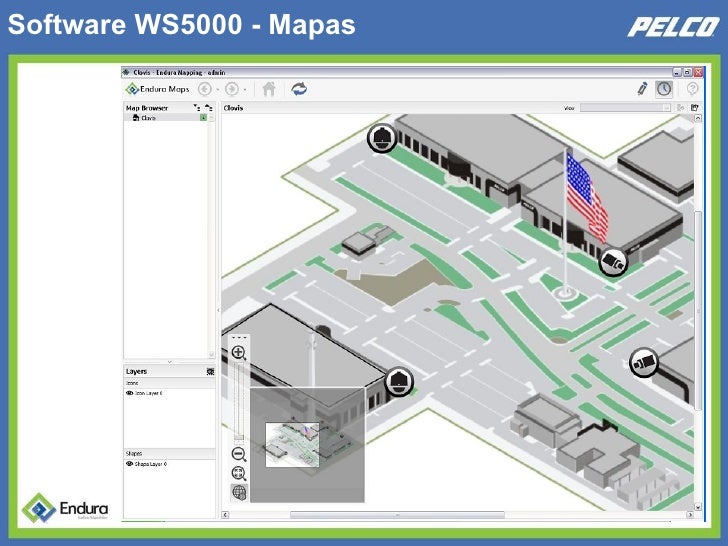Collapse all in Map Browser header
The height and width of the screenshot is (546, 728).
pyautogui.click(x=208, y=108)
